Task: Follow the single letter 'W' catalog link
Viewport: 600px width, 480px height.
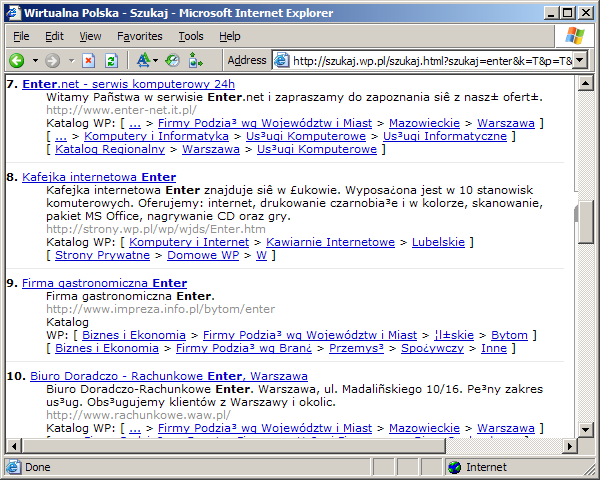Action: pyautogui.click(x=261, y=255)
